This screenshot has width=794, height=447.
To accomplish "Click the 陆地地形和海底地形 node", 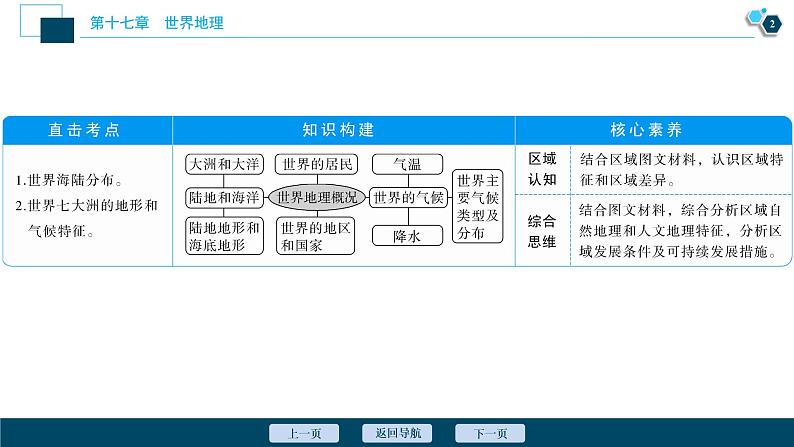I will click(x=224, y=236).
